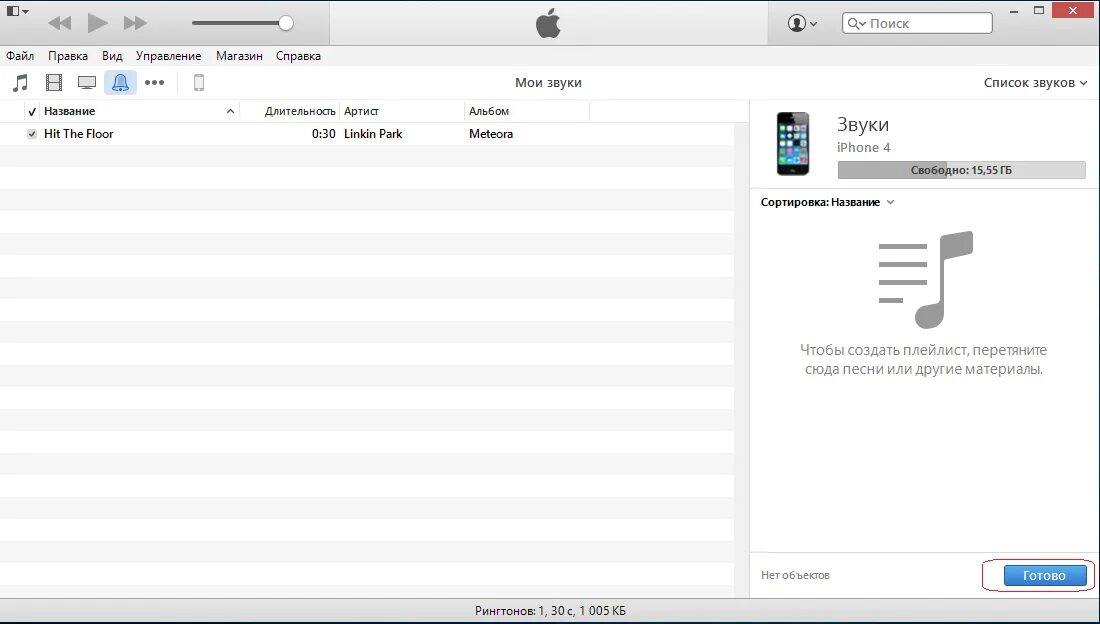Screen dimensions: 1100x624
Task: Sort by the Альбом column header
Action: coord(489,112)
